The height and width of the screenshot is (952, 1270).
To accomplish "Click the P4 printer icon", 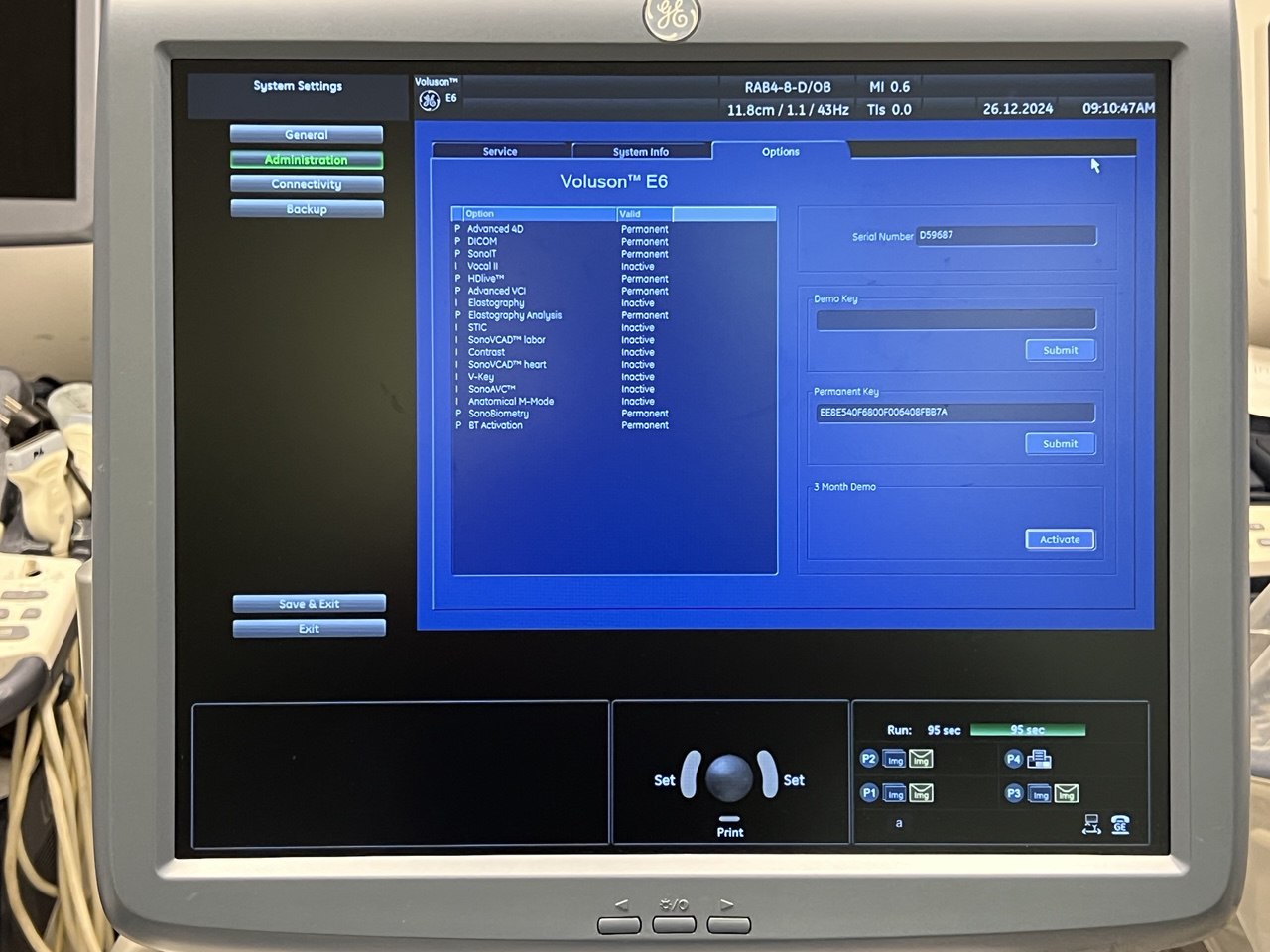I will 1039,760.
